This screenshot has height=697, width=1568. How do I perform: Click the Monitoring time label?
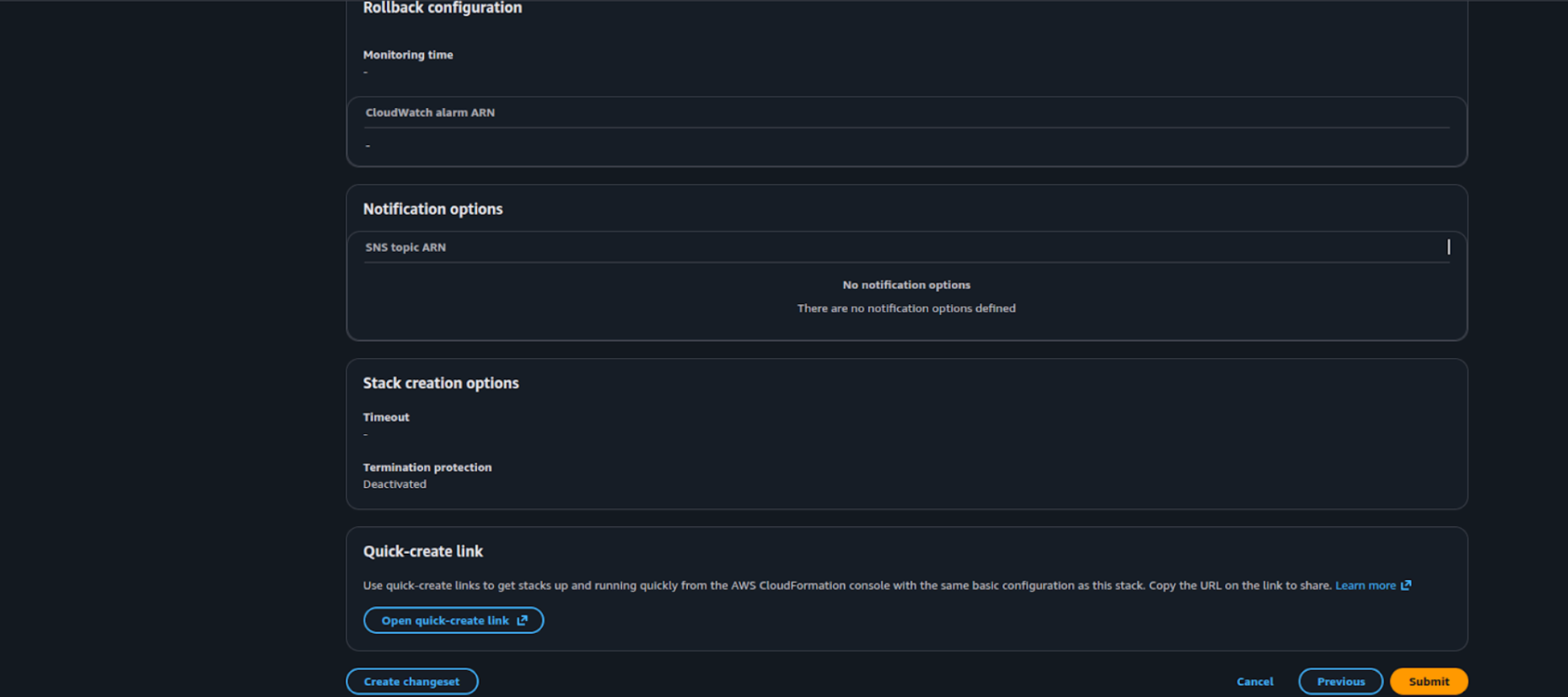(408, 55)
